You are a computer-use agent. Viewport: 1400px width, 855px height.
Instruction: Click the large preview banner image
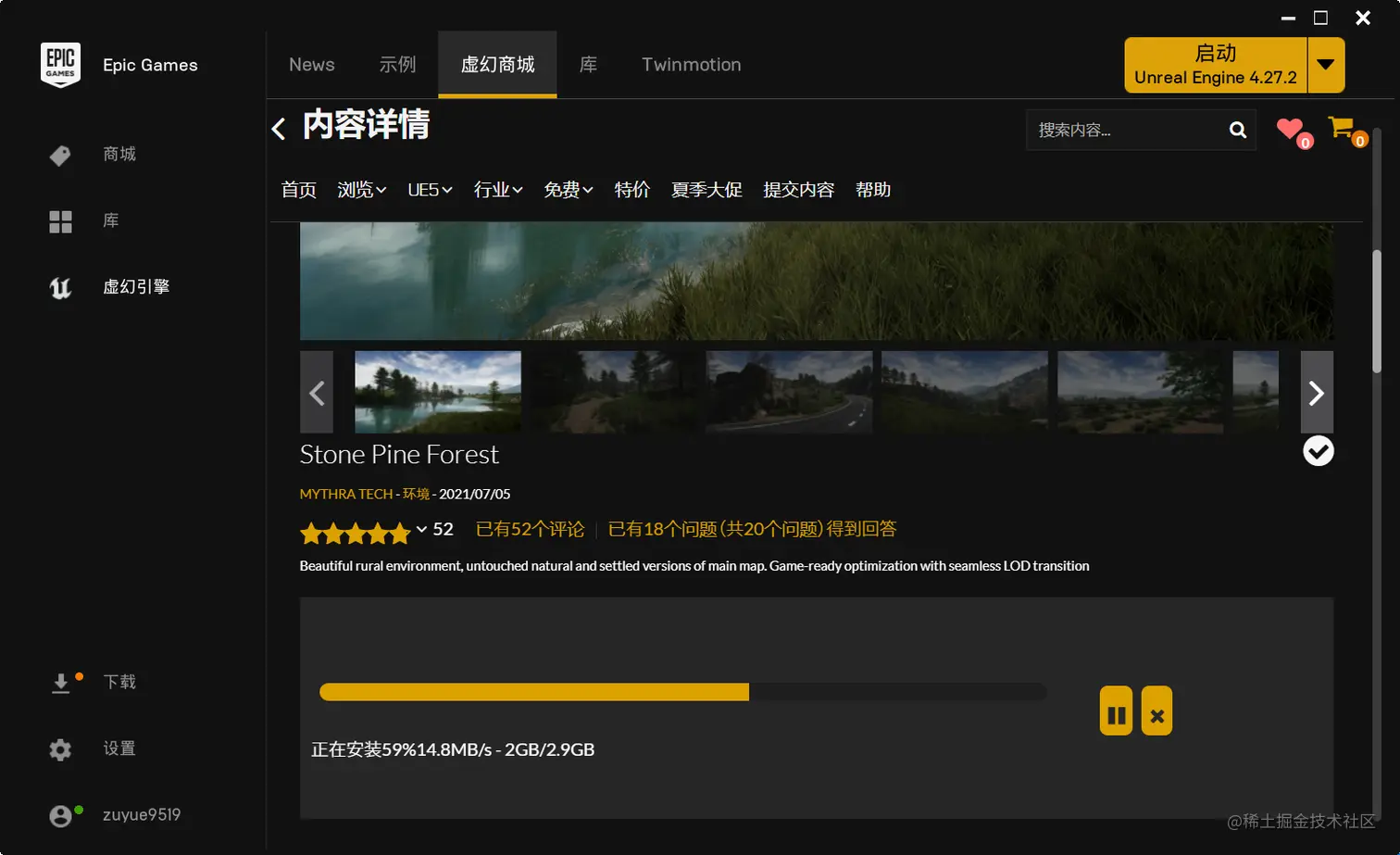(817, 281)
